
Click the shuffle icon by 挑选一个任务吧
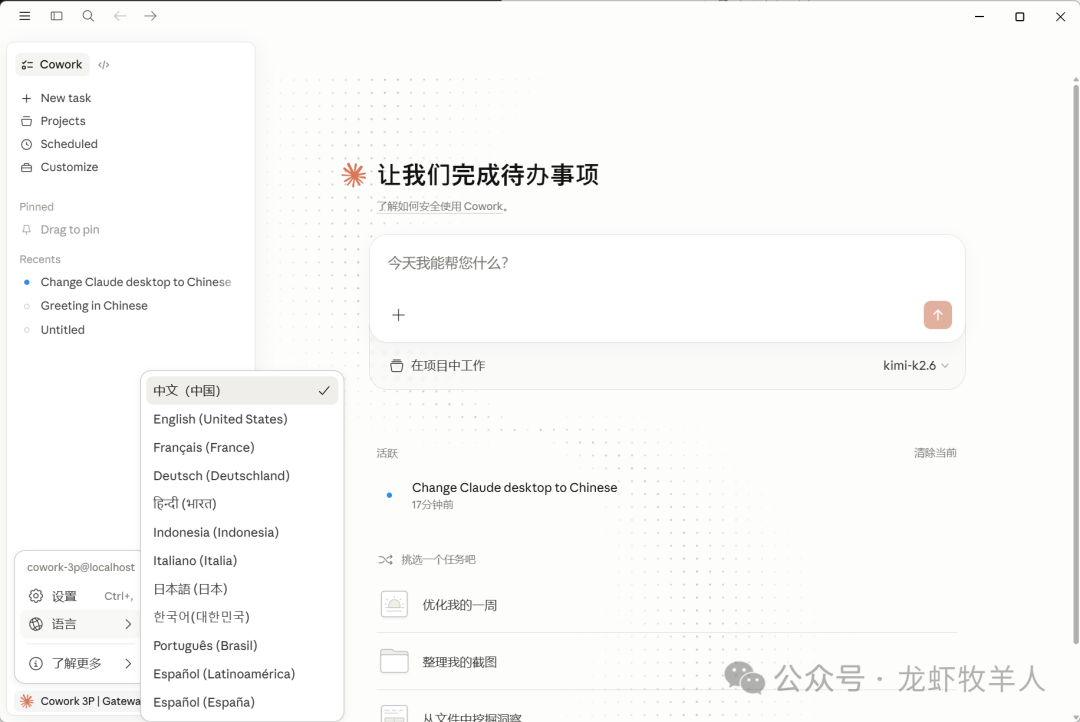pyautogui.click(x=385, y=559)
